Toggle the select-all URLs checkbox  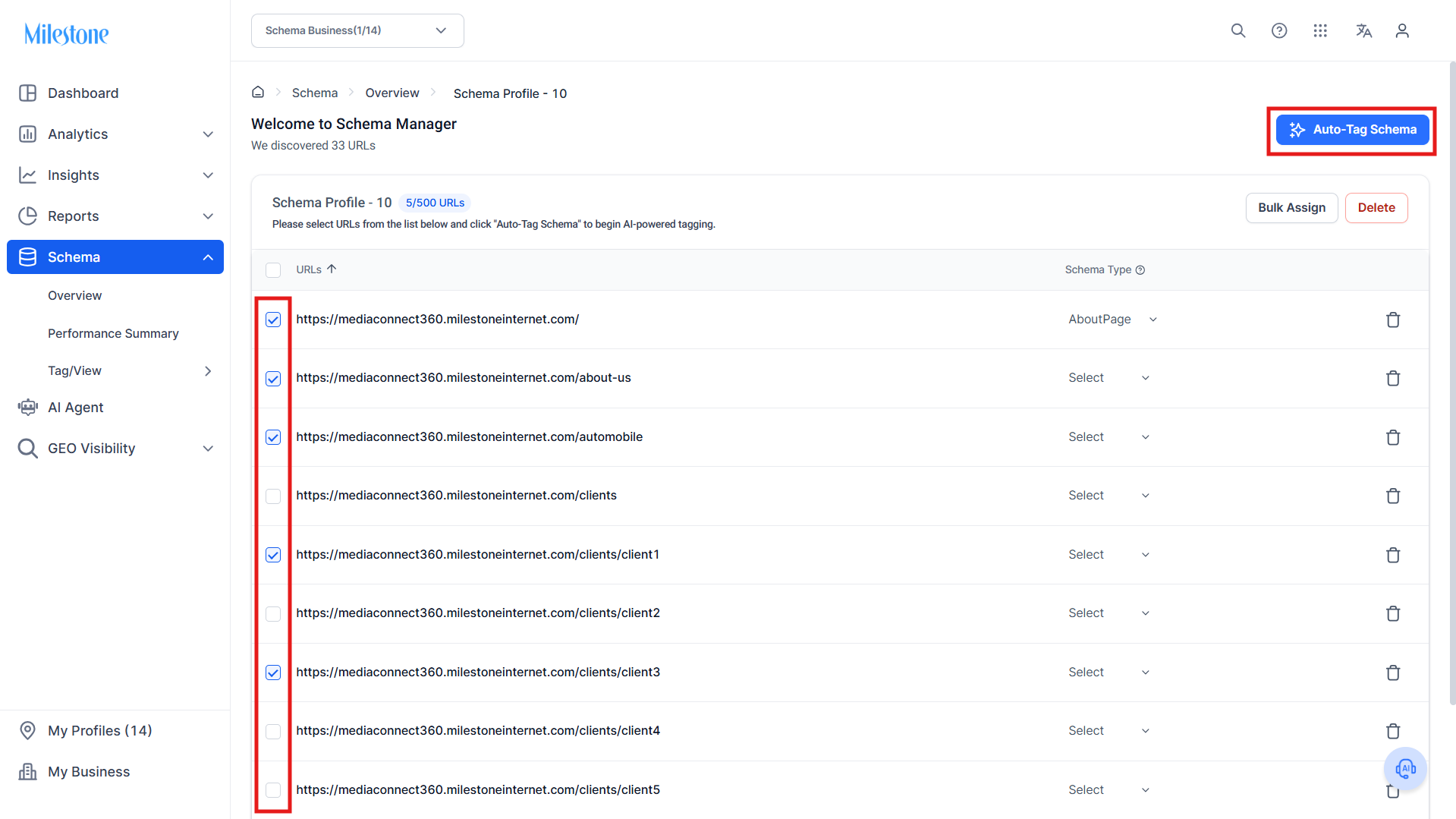click(273, 269)
